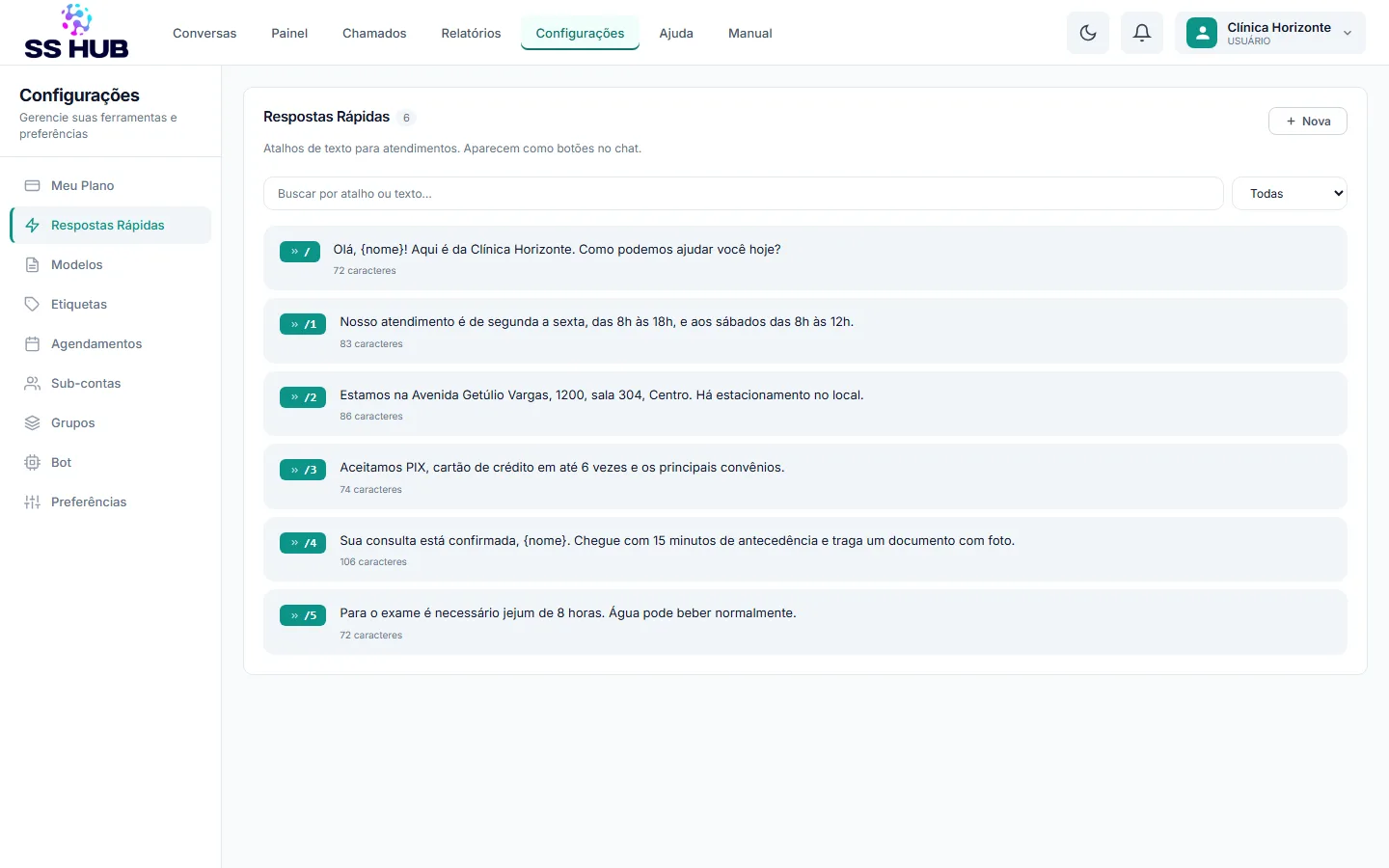Expand the user account chevron

pyautogui.click(x=1348, y=33)
